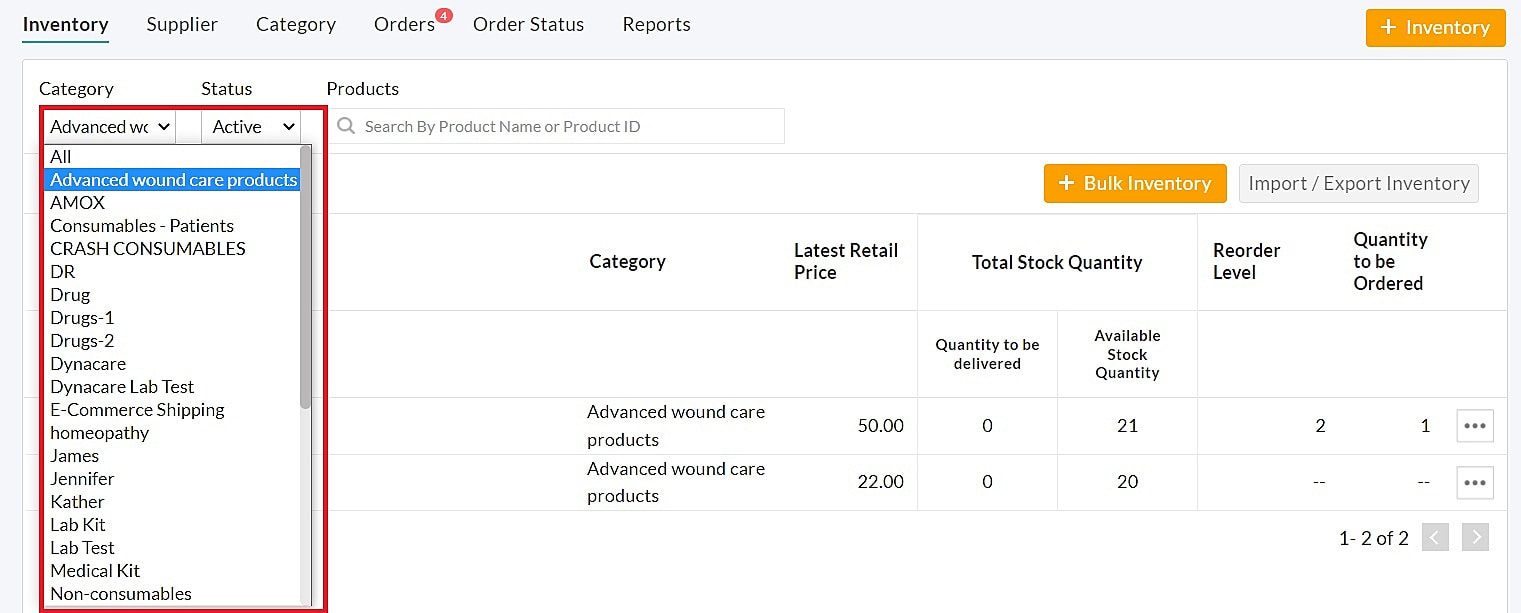The width and height of the screenshot is (1521, 613).
Task: Open three-dot menu for 22.00 price row
Action: (x=1474, y=482)
